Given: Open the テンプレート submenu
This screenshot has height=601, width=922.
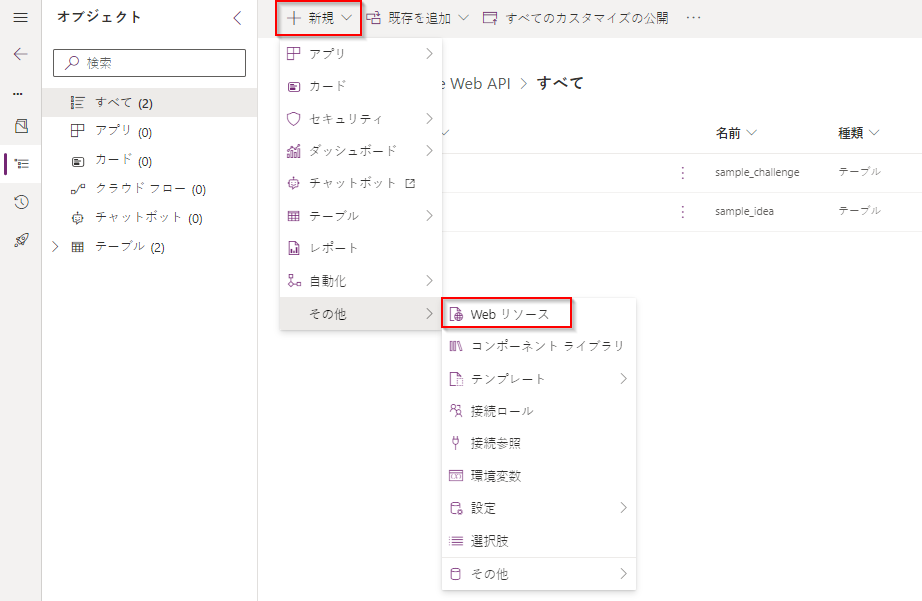Looking at the screenshot, I should coord(539,379).
